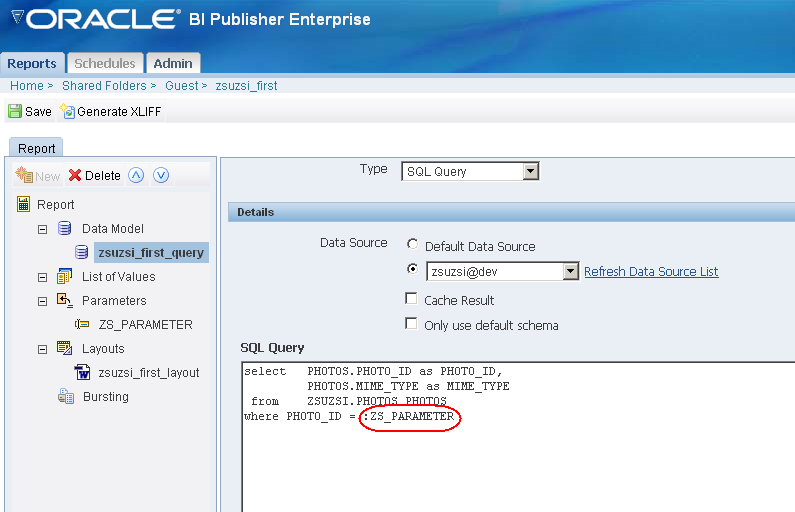
Task: Open zsuzsi_first breadcrumb link
Action: click(x=246, y=86)
